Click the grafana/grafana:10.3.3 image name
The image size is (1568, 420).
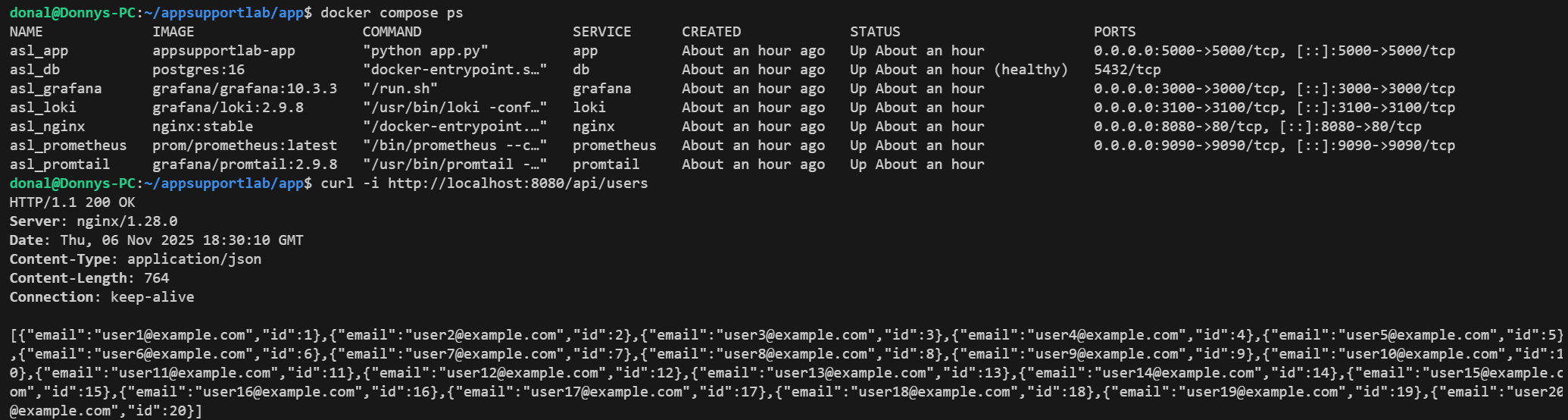pos(245,89)
